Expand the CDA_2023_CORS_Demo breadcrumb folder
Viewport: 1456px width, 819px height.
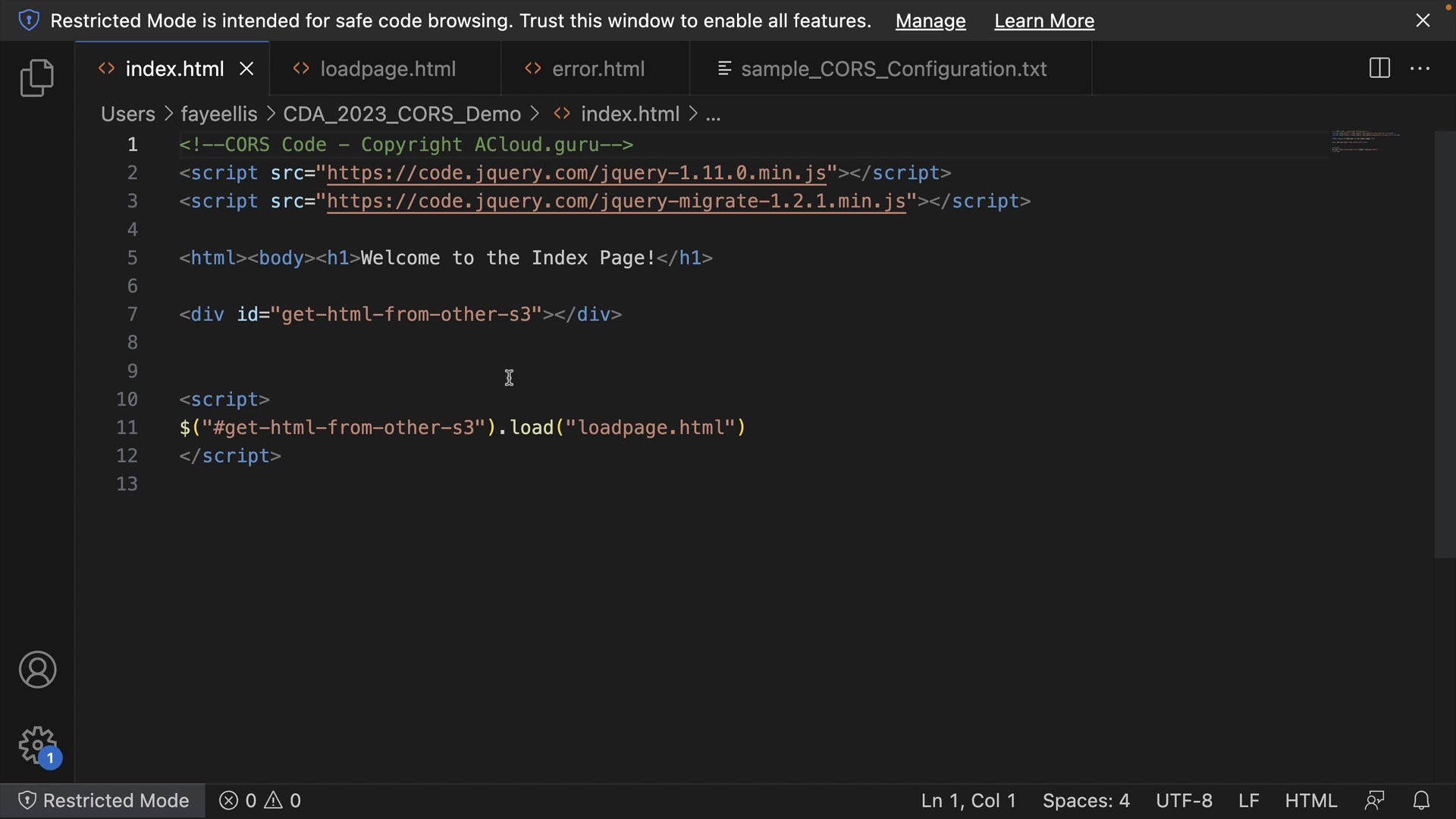(x=402, y=114)
